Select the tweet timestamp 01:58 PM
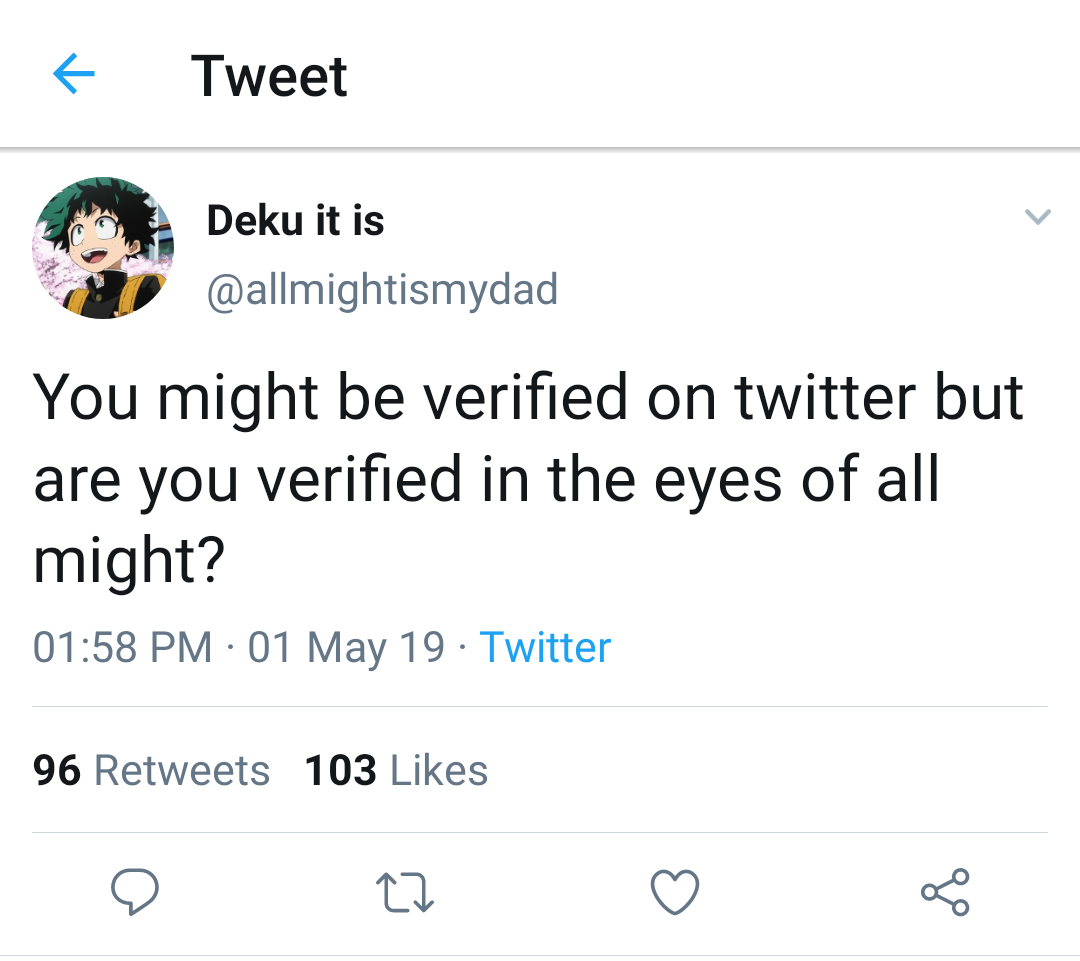The image size is (1080, 961). pos(123,648)
